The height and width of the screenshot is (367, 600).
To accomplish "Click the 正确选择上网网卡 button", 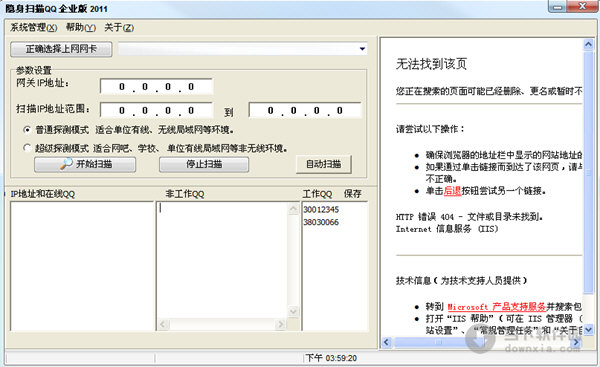I will click(x=61, y=49).
